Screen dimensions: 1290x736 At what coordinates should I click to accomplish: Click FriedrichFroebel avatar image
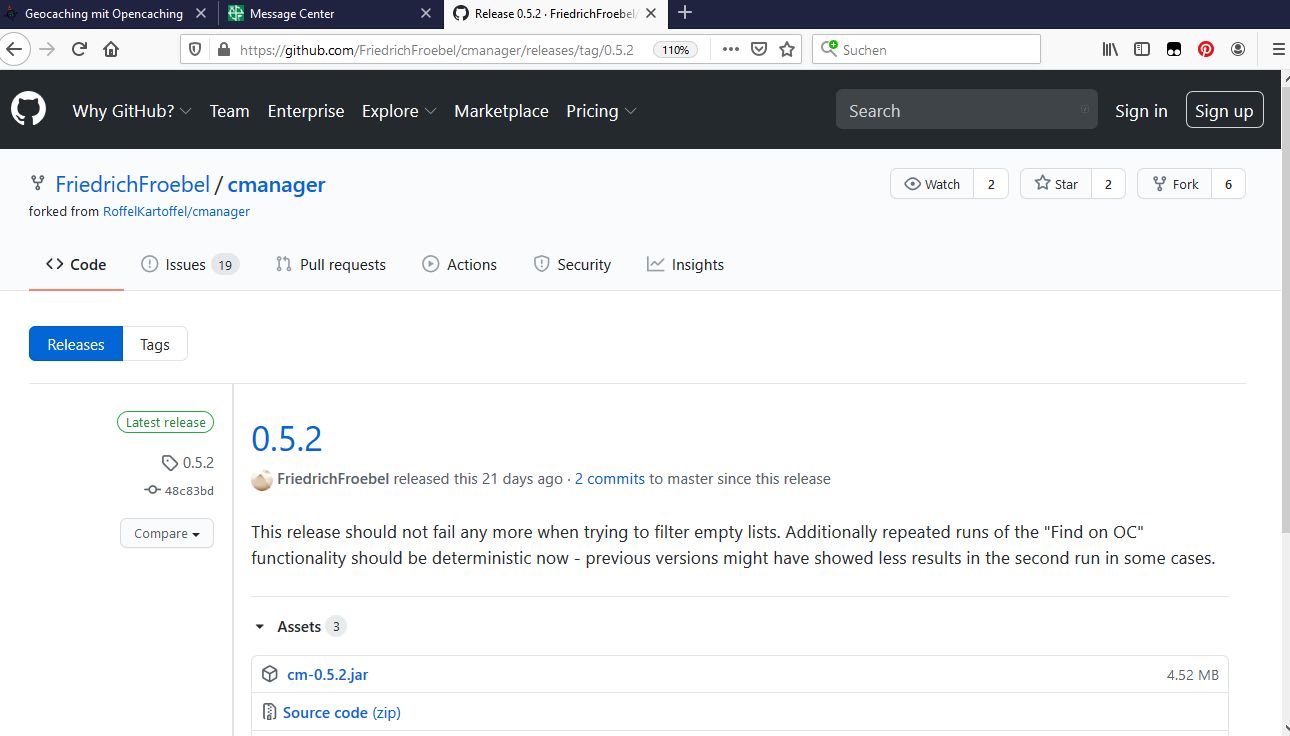click(262, 480)
